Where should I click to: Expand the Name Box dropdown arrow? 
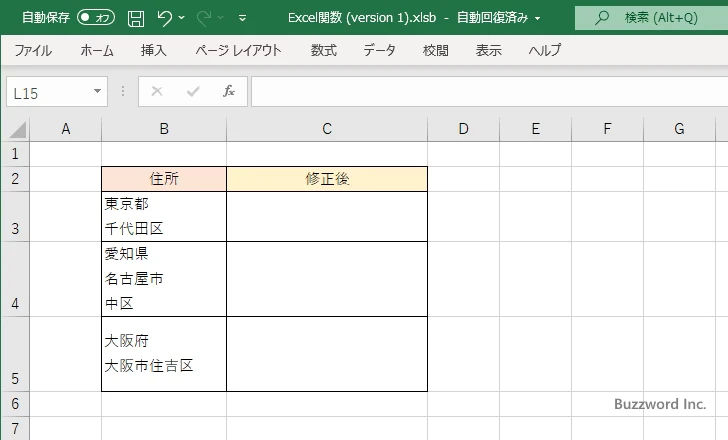pos(98,91)
